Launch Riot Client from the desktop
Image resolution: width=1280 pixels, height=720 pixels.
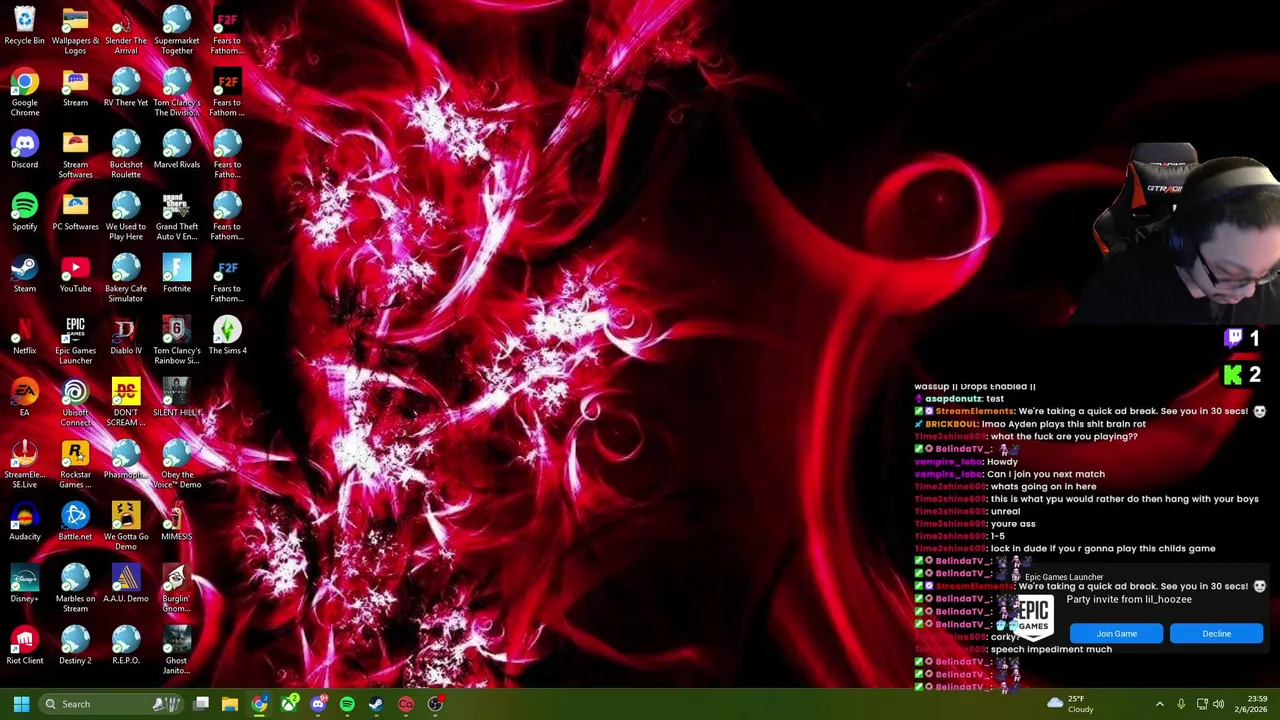[24, 646]
